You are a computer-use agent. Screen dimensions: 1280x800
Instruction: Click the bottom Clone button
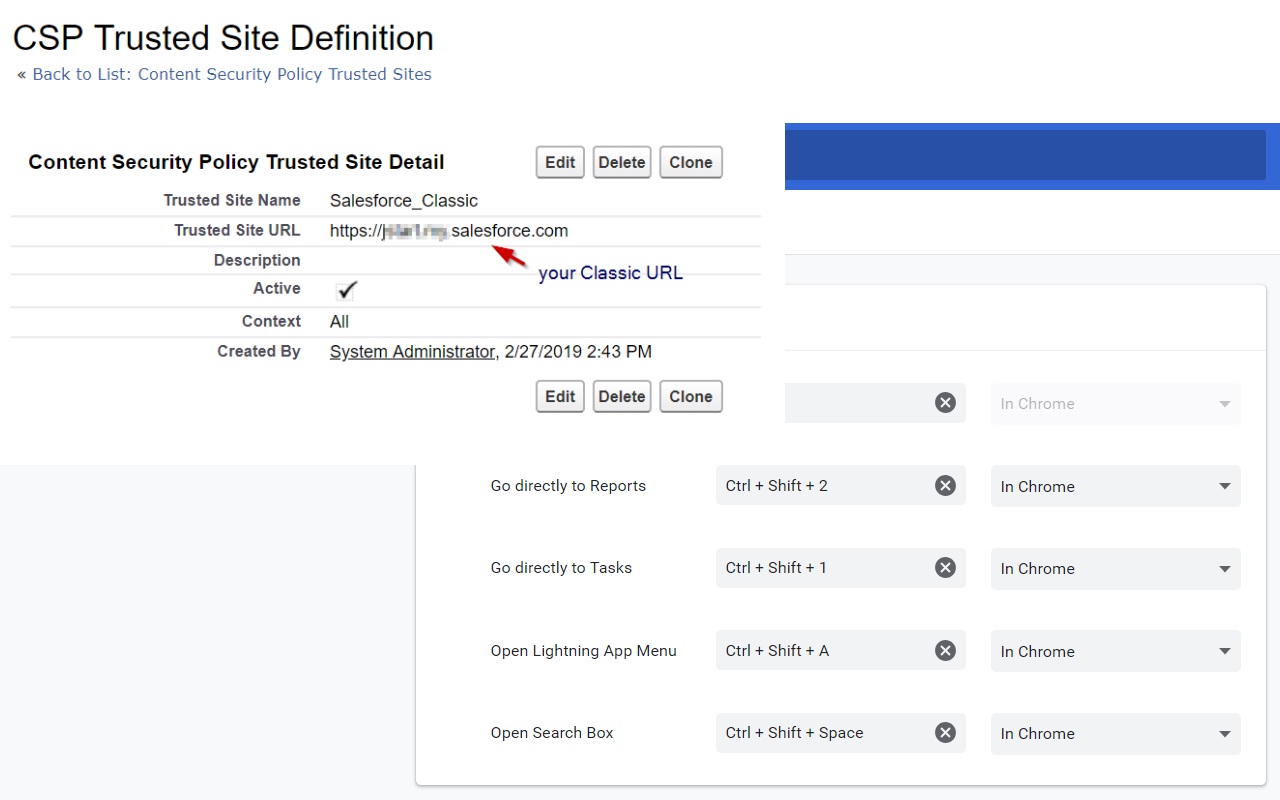point(690,396)
